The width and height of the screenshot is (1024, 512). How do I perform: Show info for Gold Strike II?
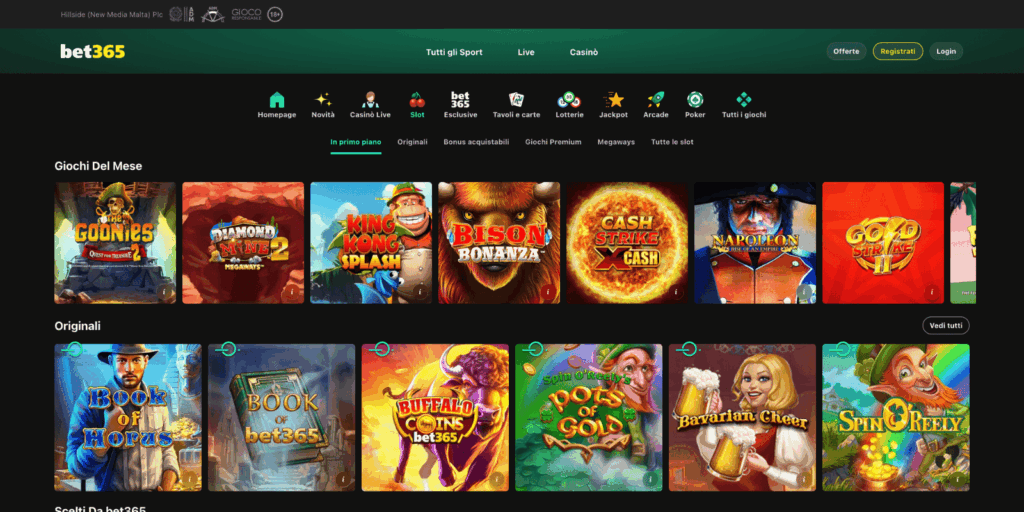[x=933, y=292]
